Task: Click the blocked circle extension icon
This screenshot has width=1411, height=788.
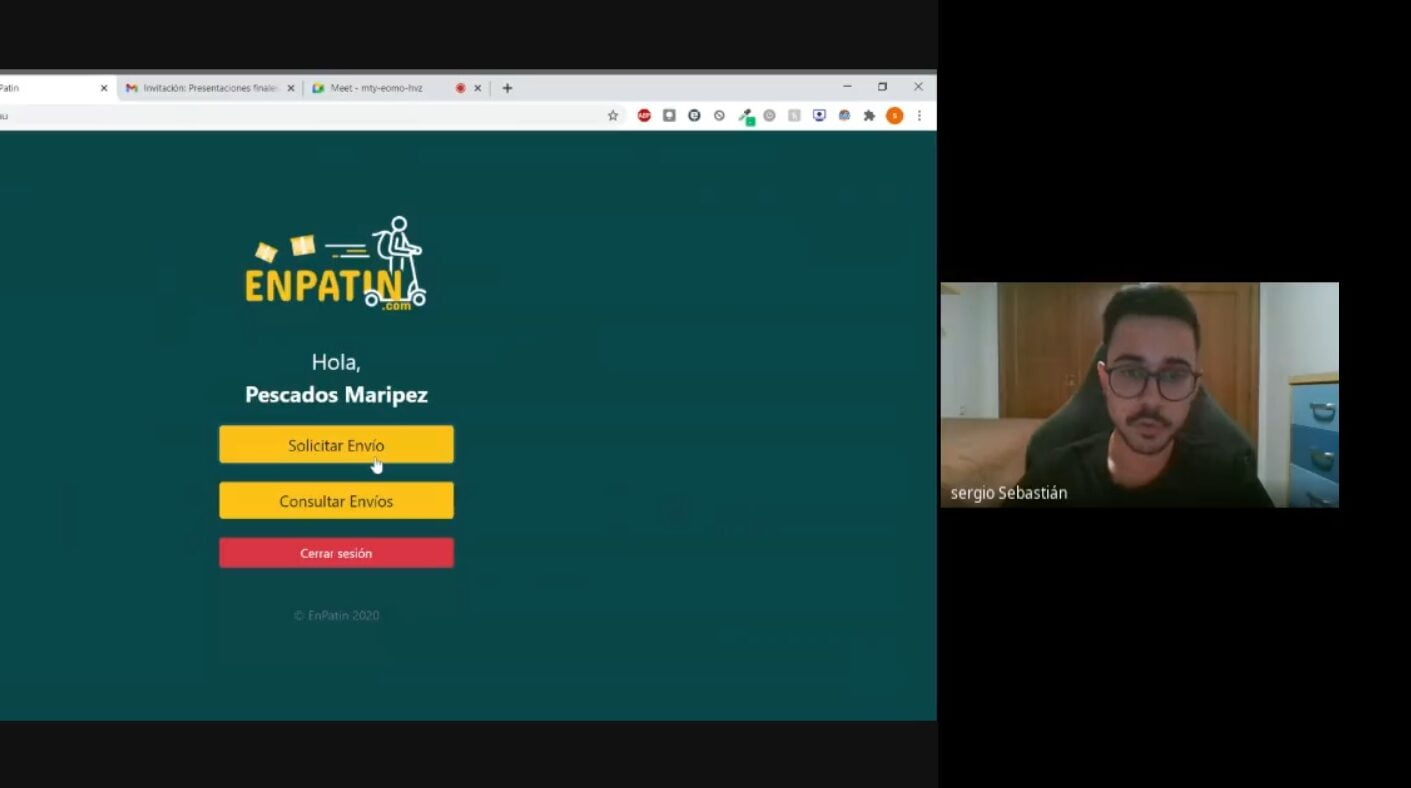Action: 719,116
